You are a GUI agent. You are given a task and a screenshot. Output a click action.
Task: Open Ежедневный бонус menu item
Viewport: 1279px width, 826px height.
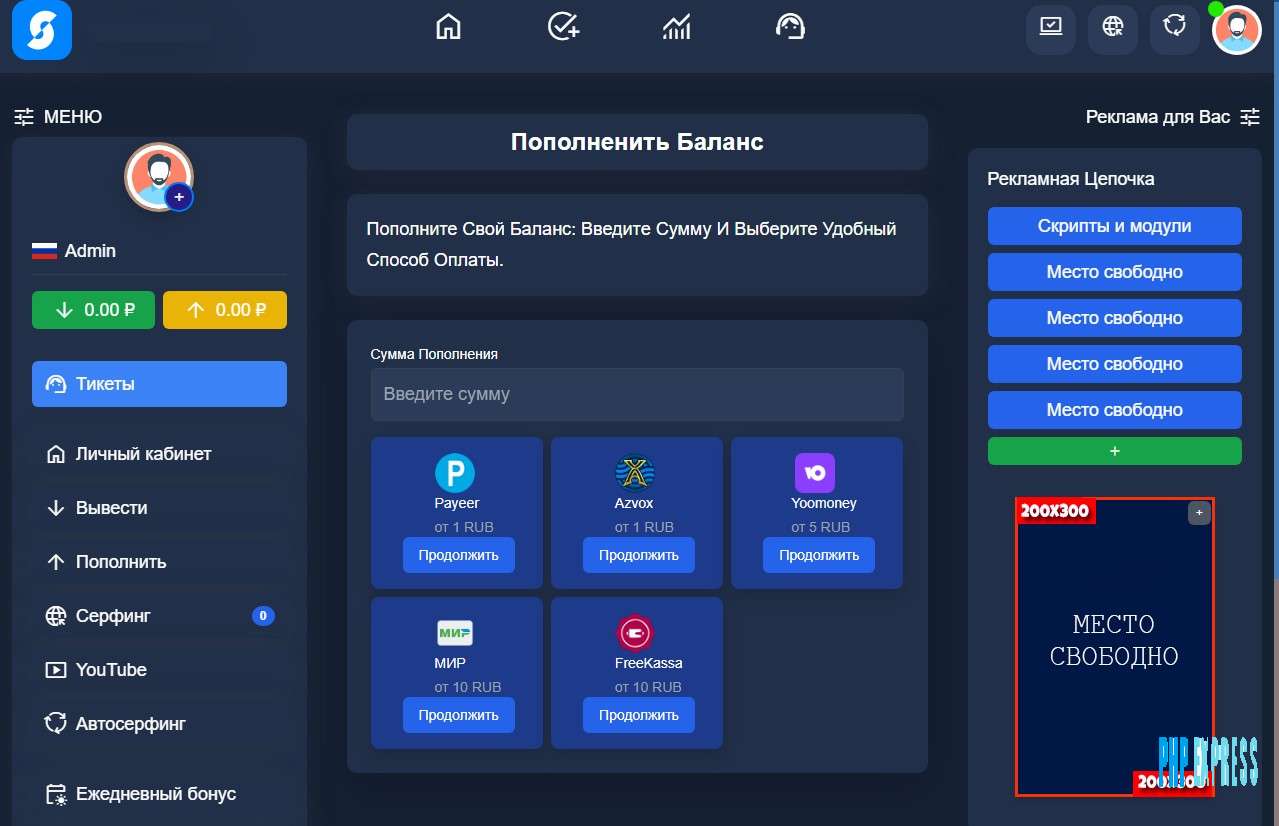click(159, 794)
